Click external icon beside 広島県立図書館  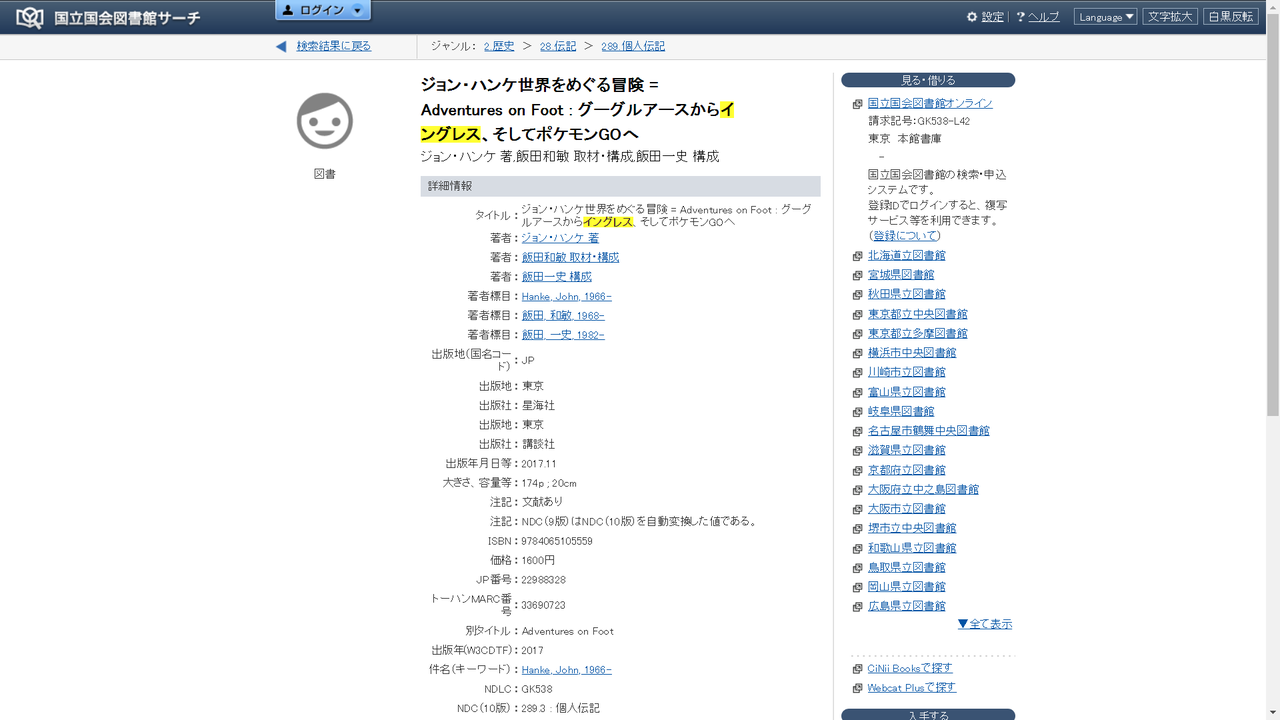857,607
